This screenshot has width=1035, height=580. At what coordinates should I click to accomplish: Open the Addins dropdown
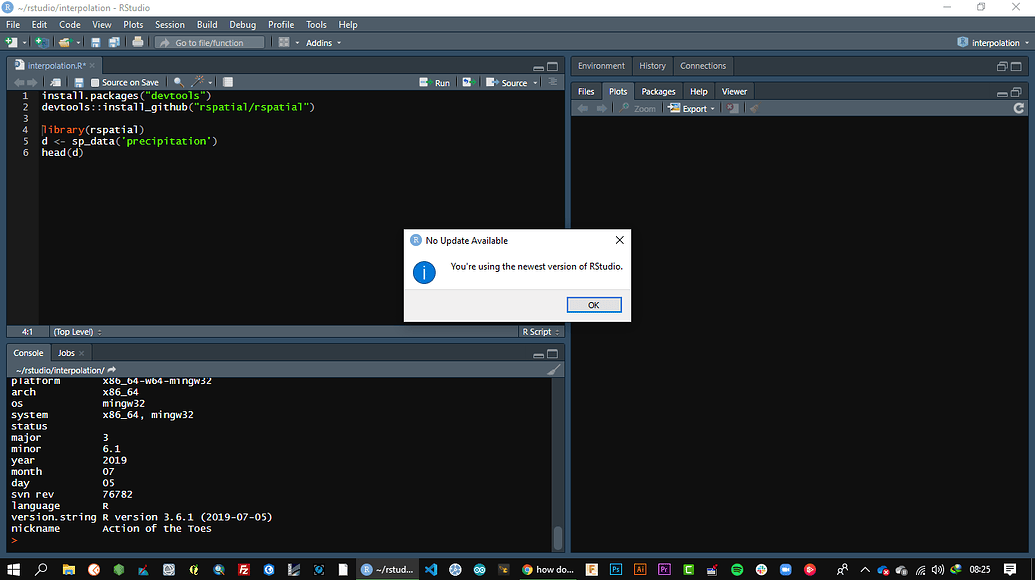click(323, 42)
